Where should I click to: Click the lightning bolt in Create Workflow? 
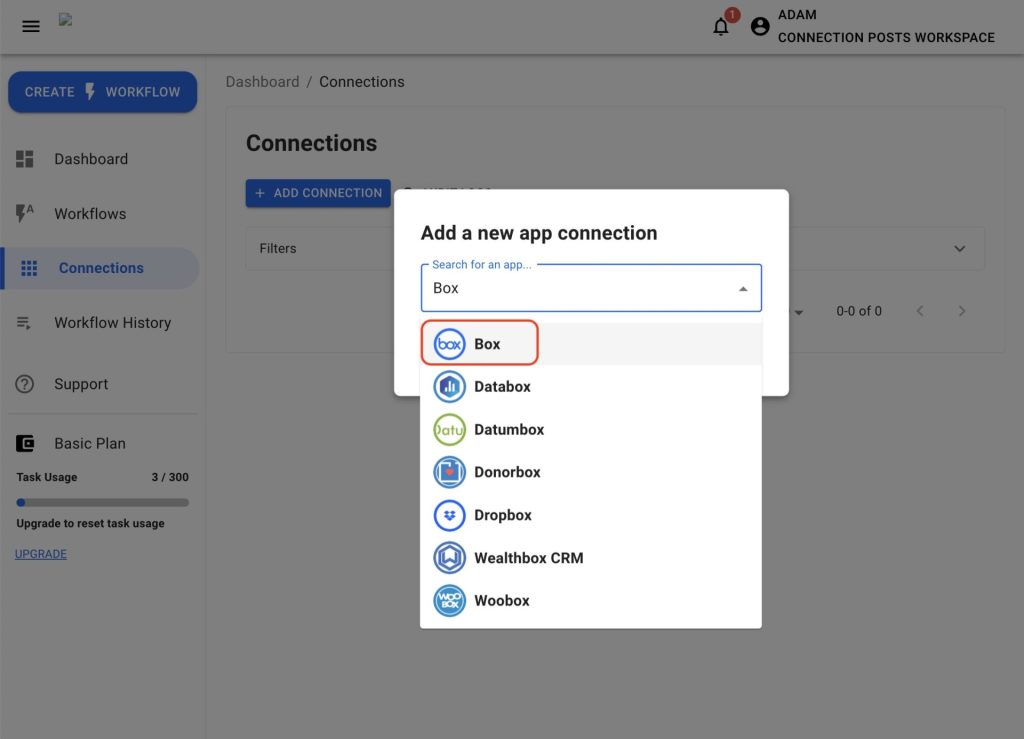point(90,91)
